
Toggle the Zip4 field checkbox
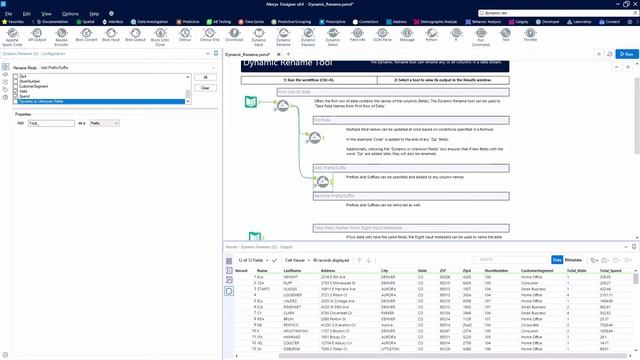[16, 76]
